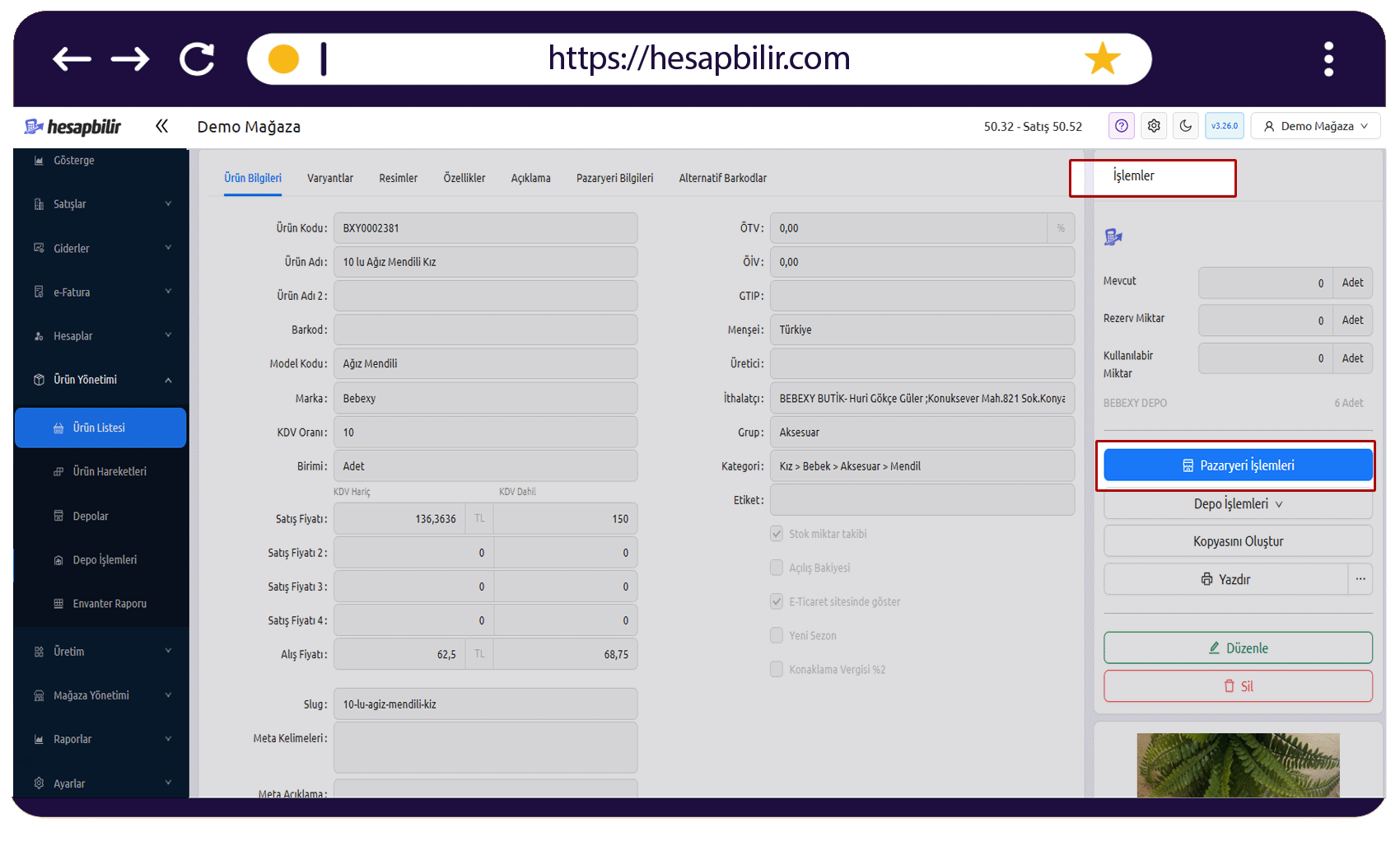Expand the Giderler menu chevron
This screenshot has width=1400, height=865.
tap(168, 248)
